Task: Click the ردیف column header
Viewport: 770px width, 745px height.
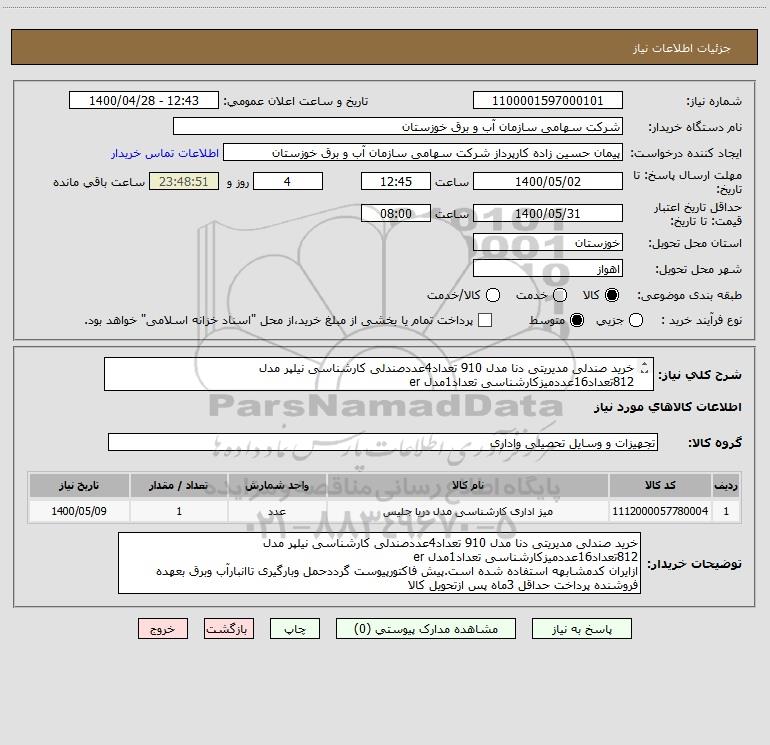Action: (x=726, y=485)
